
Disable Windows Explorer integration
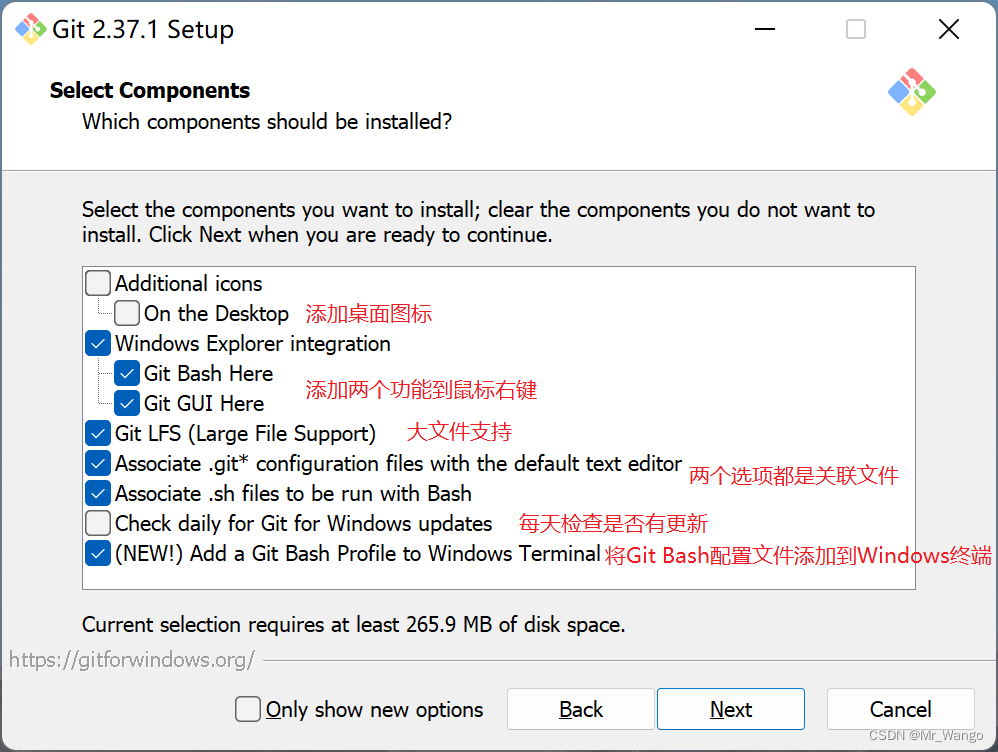[x=97, y=343]
